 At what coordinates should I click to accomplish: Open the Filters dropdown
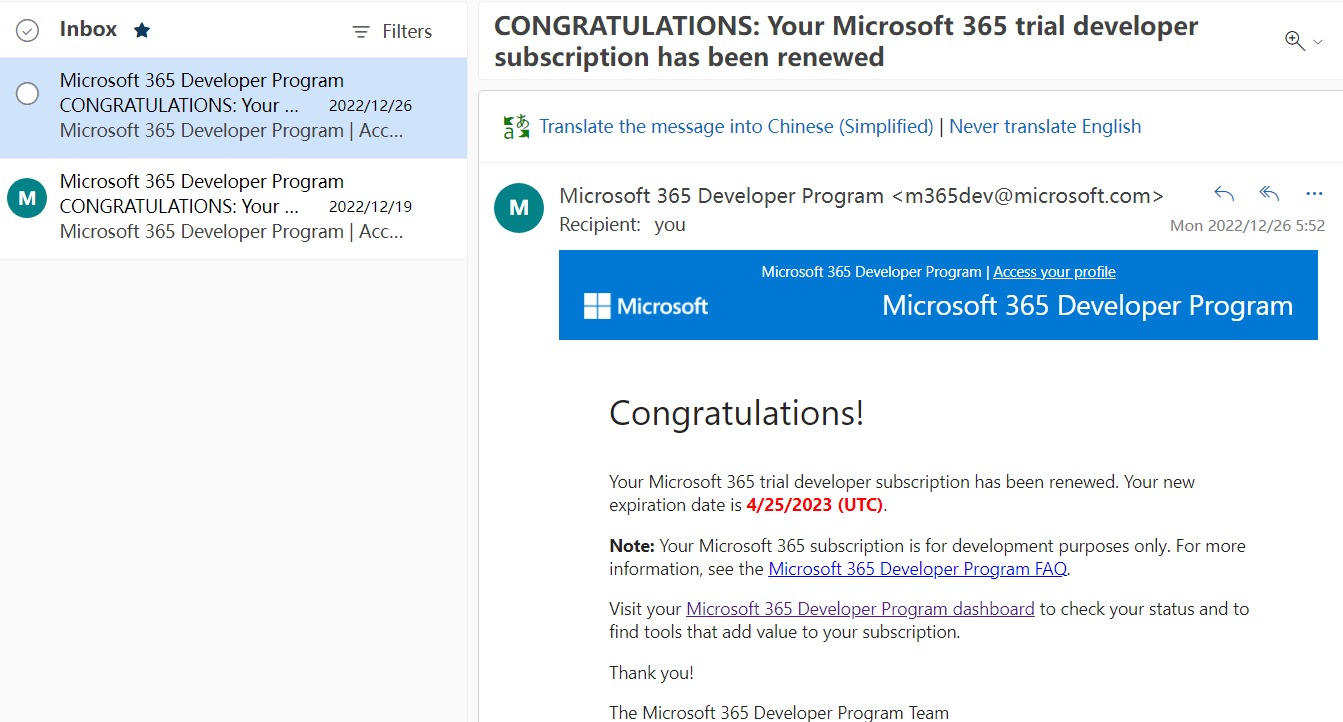(x=404, y=31)
